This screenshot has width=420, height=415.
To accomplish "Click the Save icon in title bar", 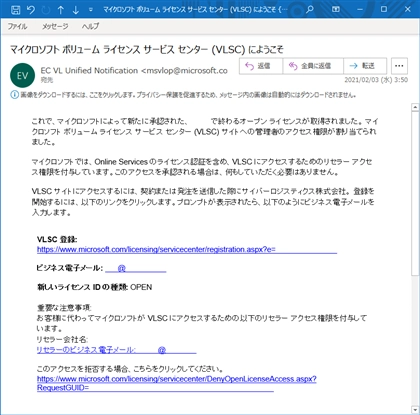I will tap(15, 10).
